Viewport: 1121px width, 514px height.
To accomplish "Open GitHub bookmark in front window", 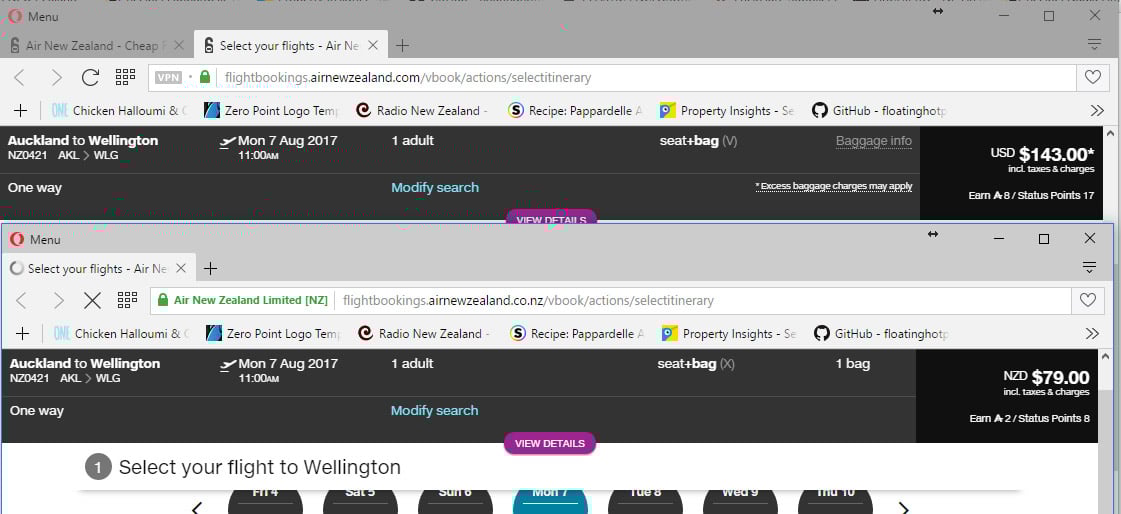I will [x=882, y=334].
